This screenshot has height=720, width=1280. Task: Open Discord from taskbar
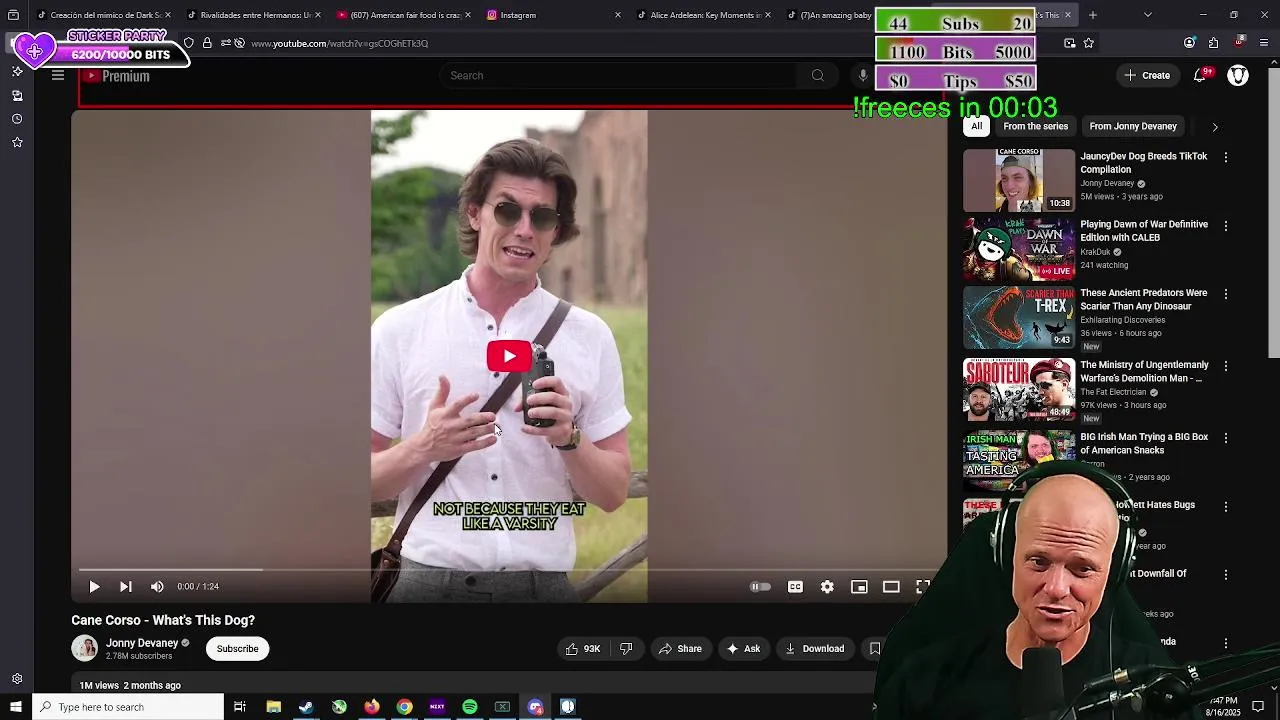(536, 707)
